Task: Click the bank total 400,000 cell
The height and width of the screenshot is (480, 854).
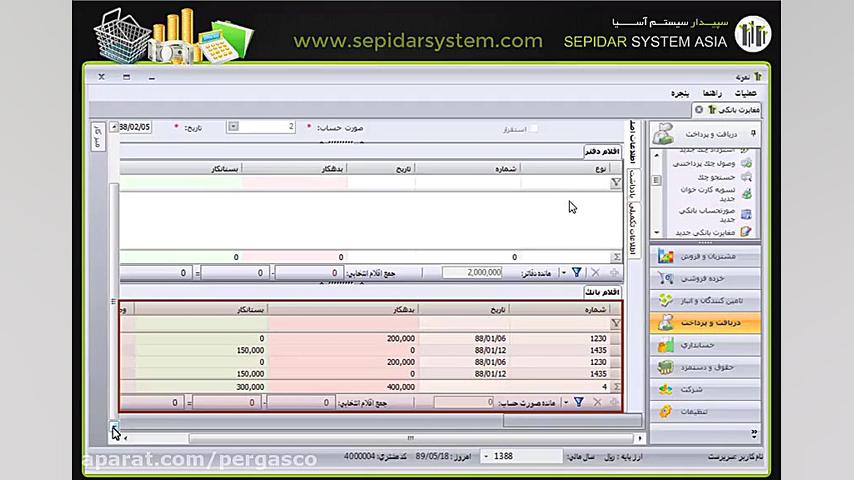Action: pos(343,387)
